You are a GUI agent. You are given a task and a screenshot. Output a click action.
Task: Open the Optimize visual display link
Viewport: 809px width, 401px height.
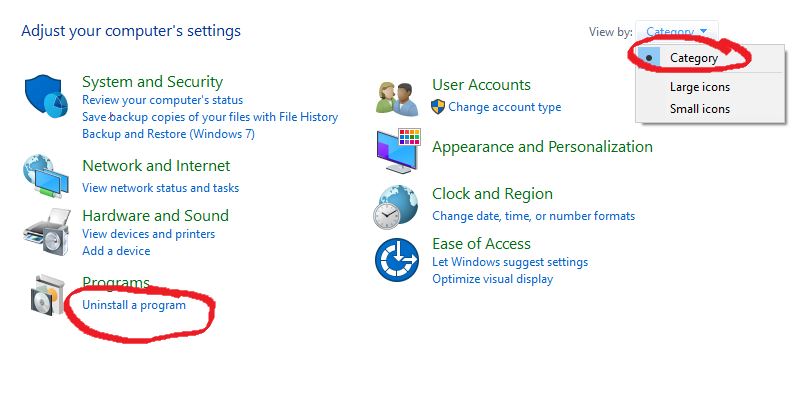point(492,279)
